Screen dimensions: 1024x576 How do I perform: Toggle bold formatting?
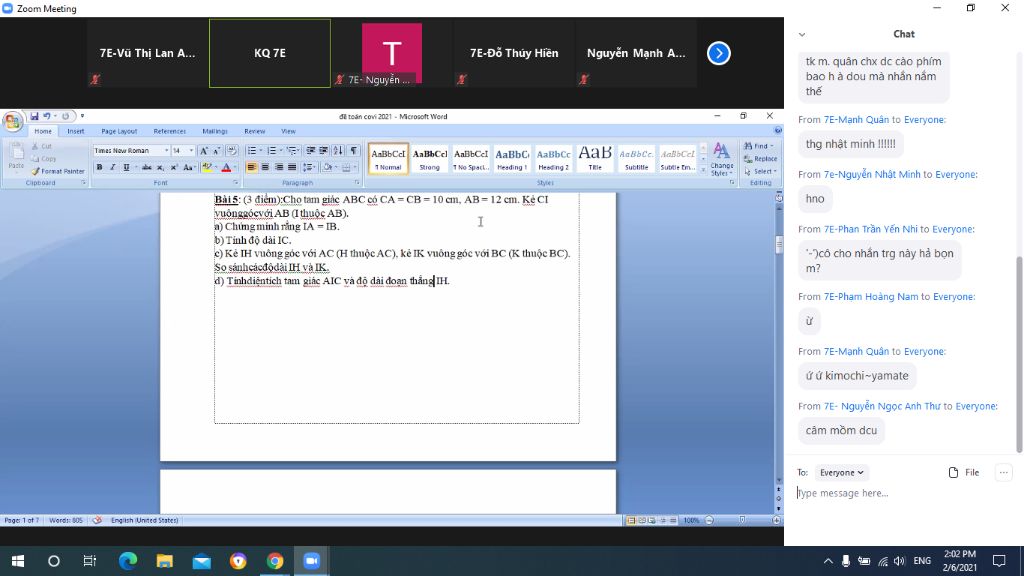click(x=99, y=168)
